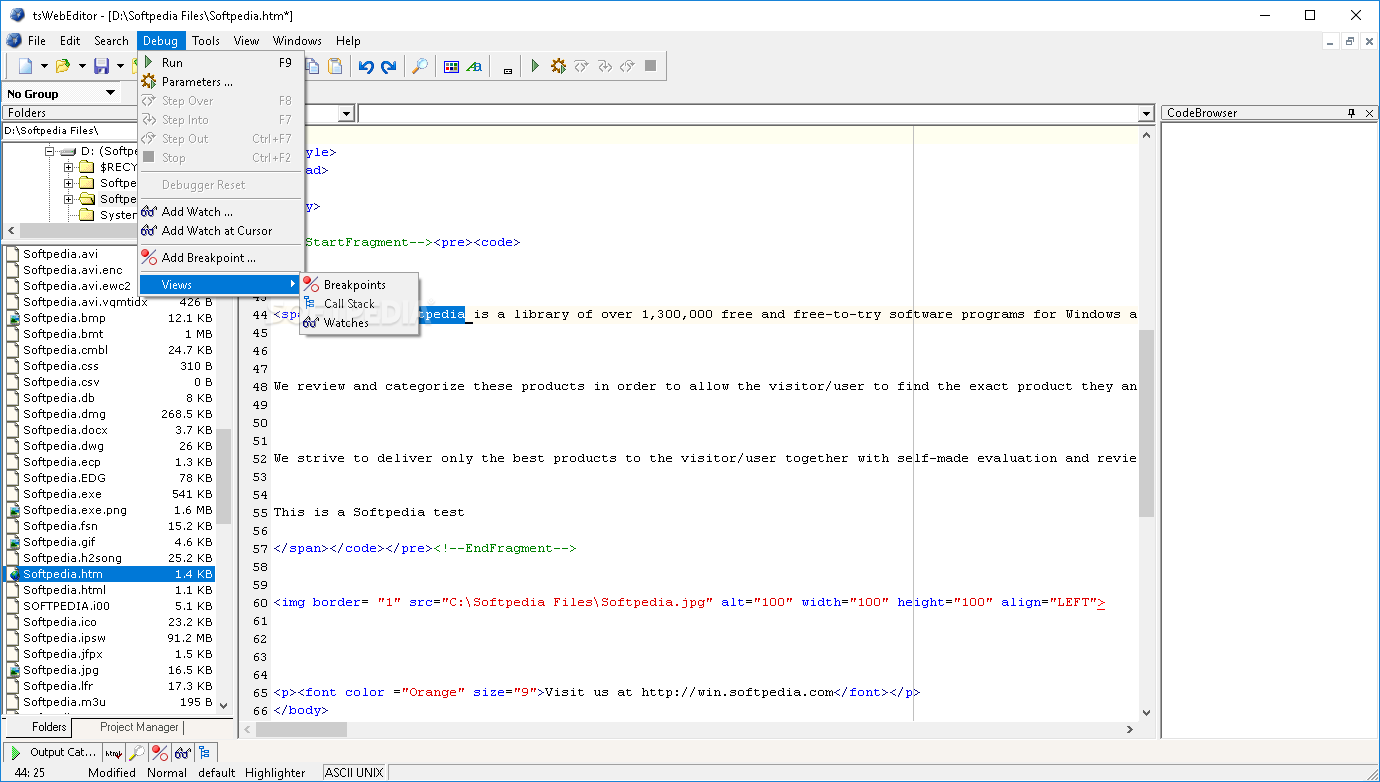Open the Tools menu
Viewport: 1380px width, 782px height.
click(206, 41)
